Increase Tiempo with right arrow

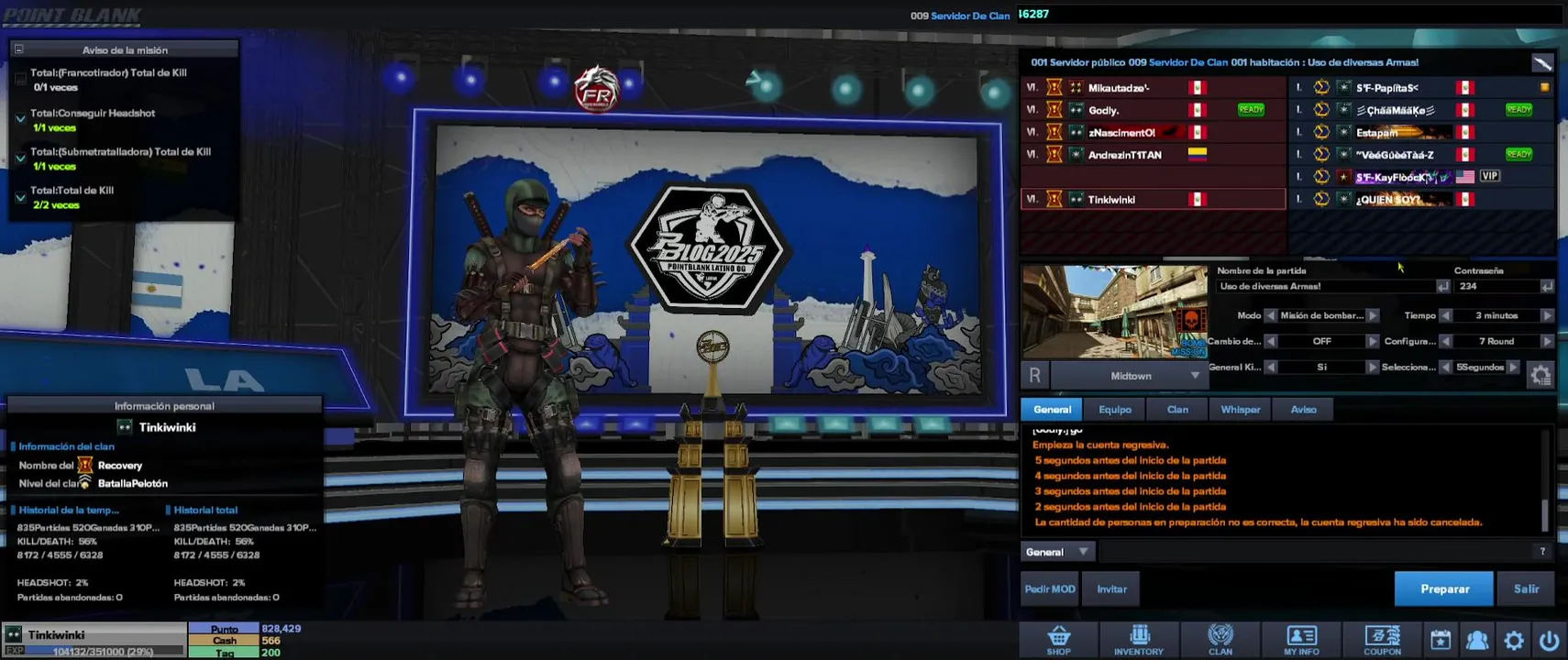(x=1547, y=315)
